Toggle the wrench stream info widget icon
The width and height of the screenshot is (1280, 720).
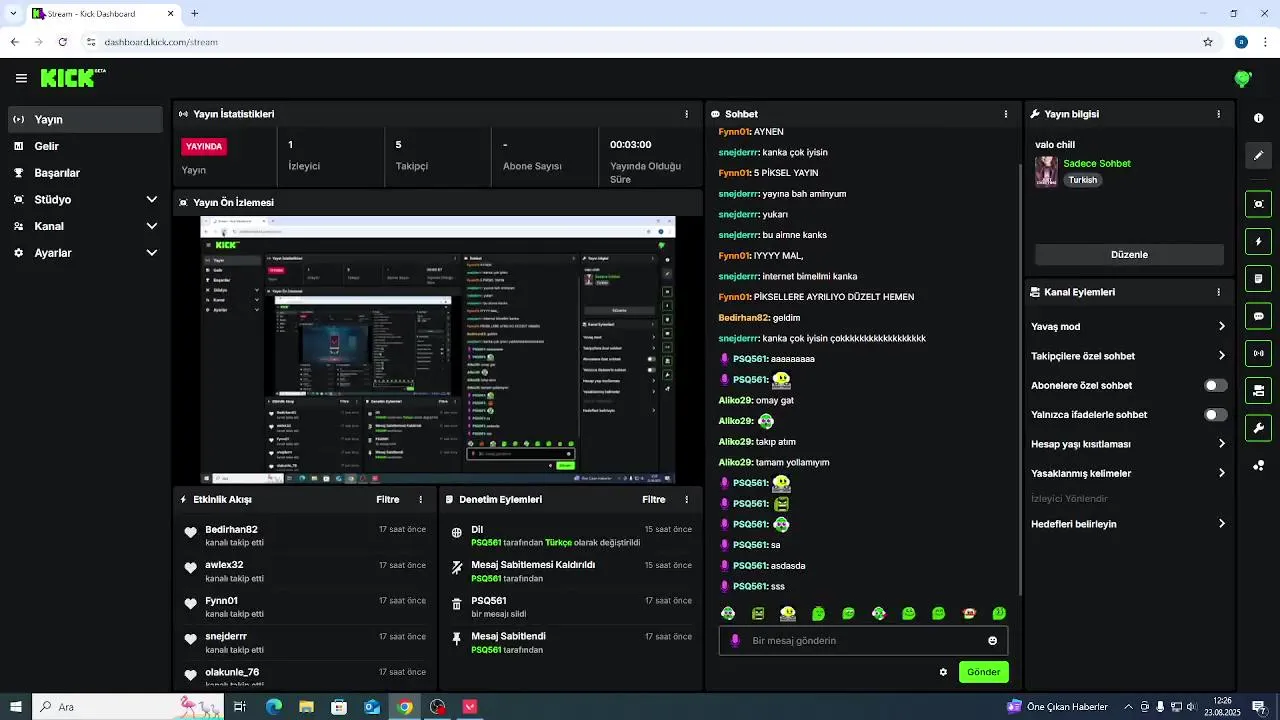(1258, 428)
